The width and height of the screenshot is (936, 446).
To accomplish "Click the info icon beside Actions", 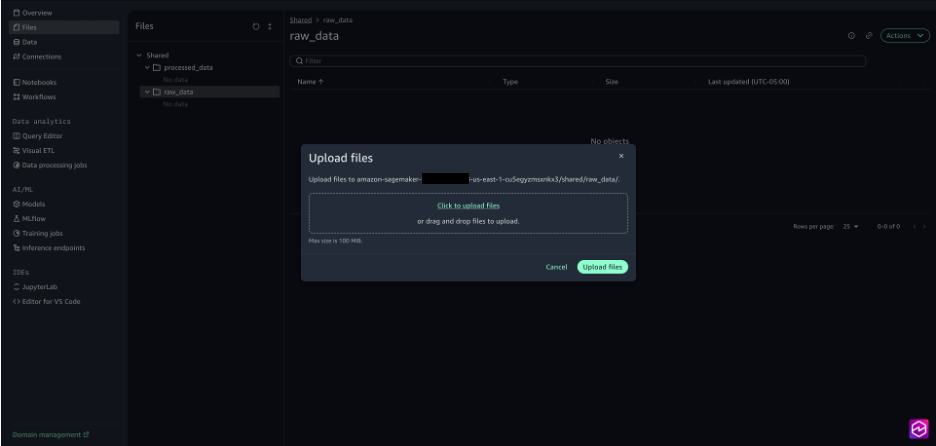I will 852,36.
